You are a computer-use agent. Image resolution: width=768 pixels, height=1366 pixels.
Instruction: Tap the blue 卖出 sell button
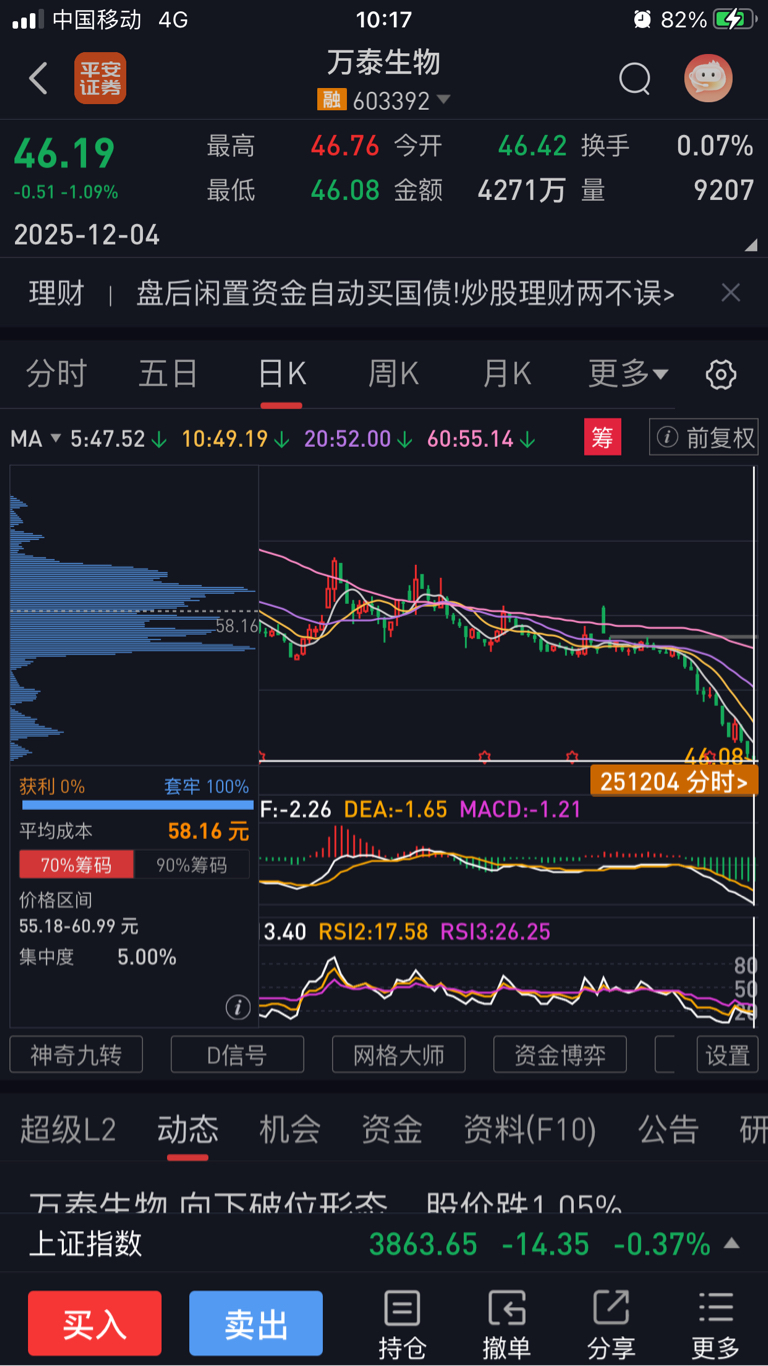(256, 1323)
